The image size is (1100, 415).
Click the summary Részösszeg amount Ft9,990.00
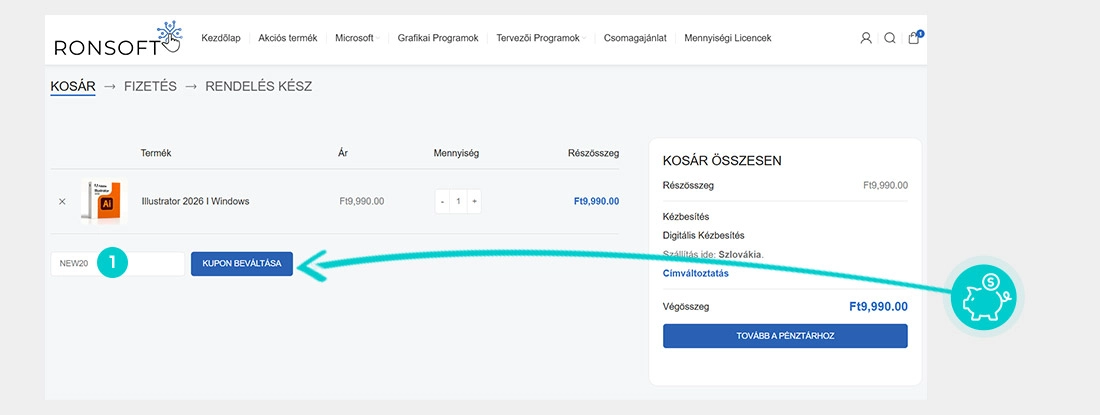tap(885, 186)
